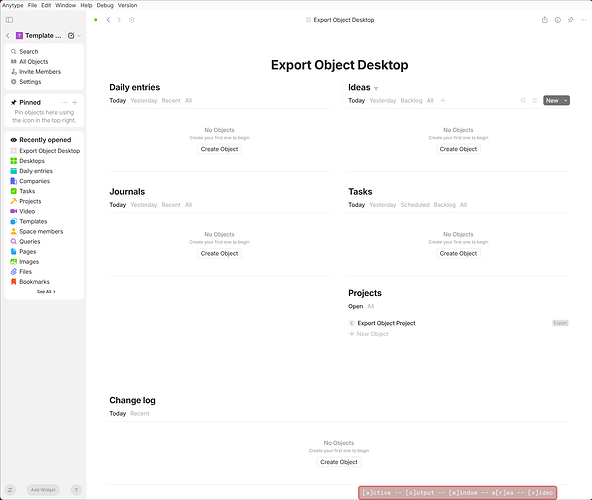Open Ideas view settings icon
This screenshot has height=500, width=592.
pos(535,100)
